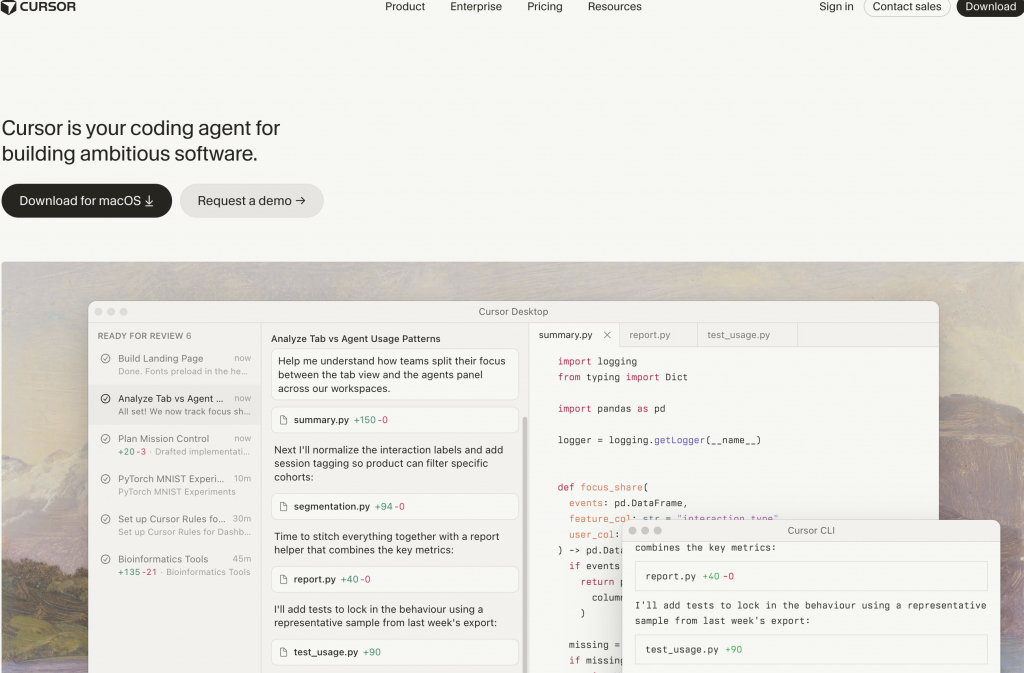Click the Cursor CLI window title
Screen dimensions: 1024x673
(x=811, y=531)
